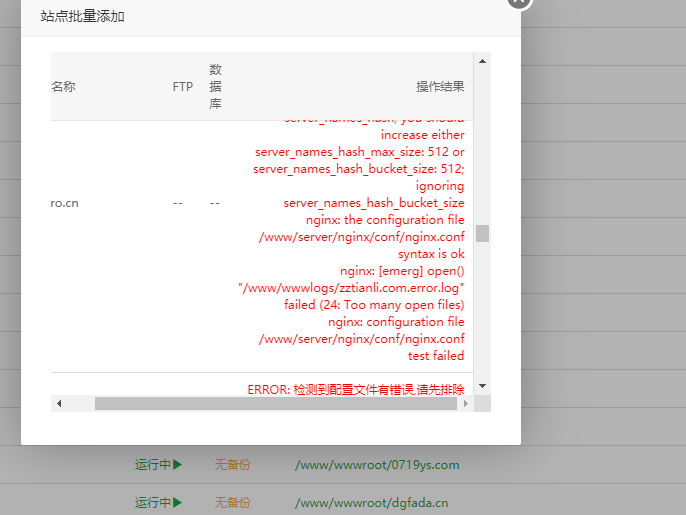Click the FTP column header
Screen dimensions: 686x515
point(182,87)
